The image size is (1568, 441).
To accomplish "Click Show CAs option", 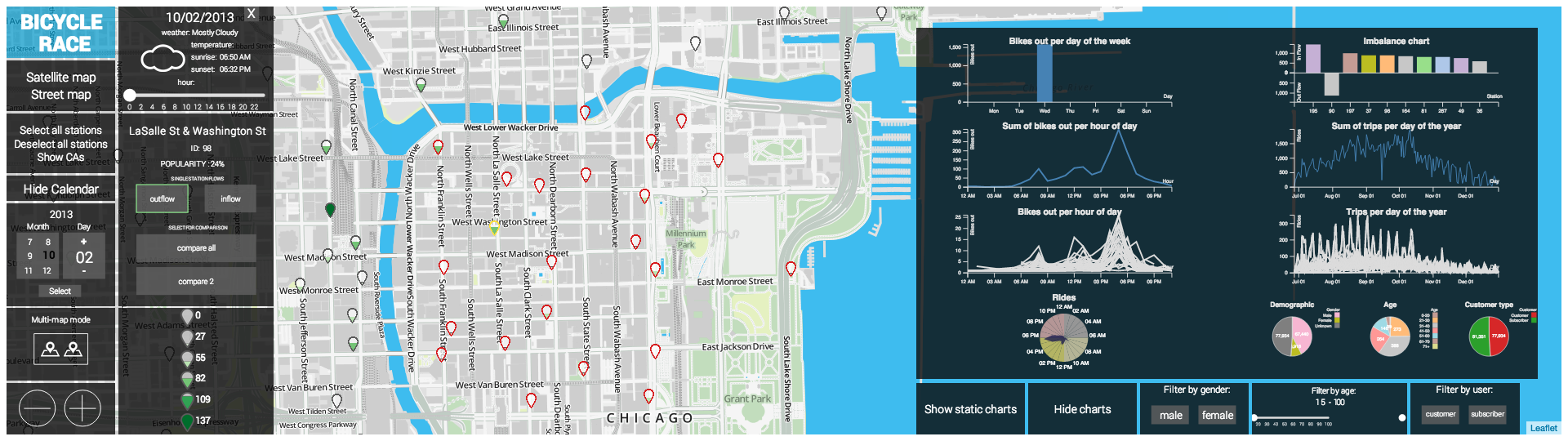I will tap(60, 158).
